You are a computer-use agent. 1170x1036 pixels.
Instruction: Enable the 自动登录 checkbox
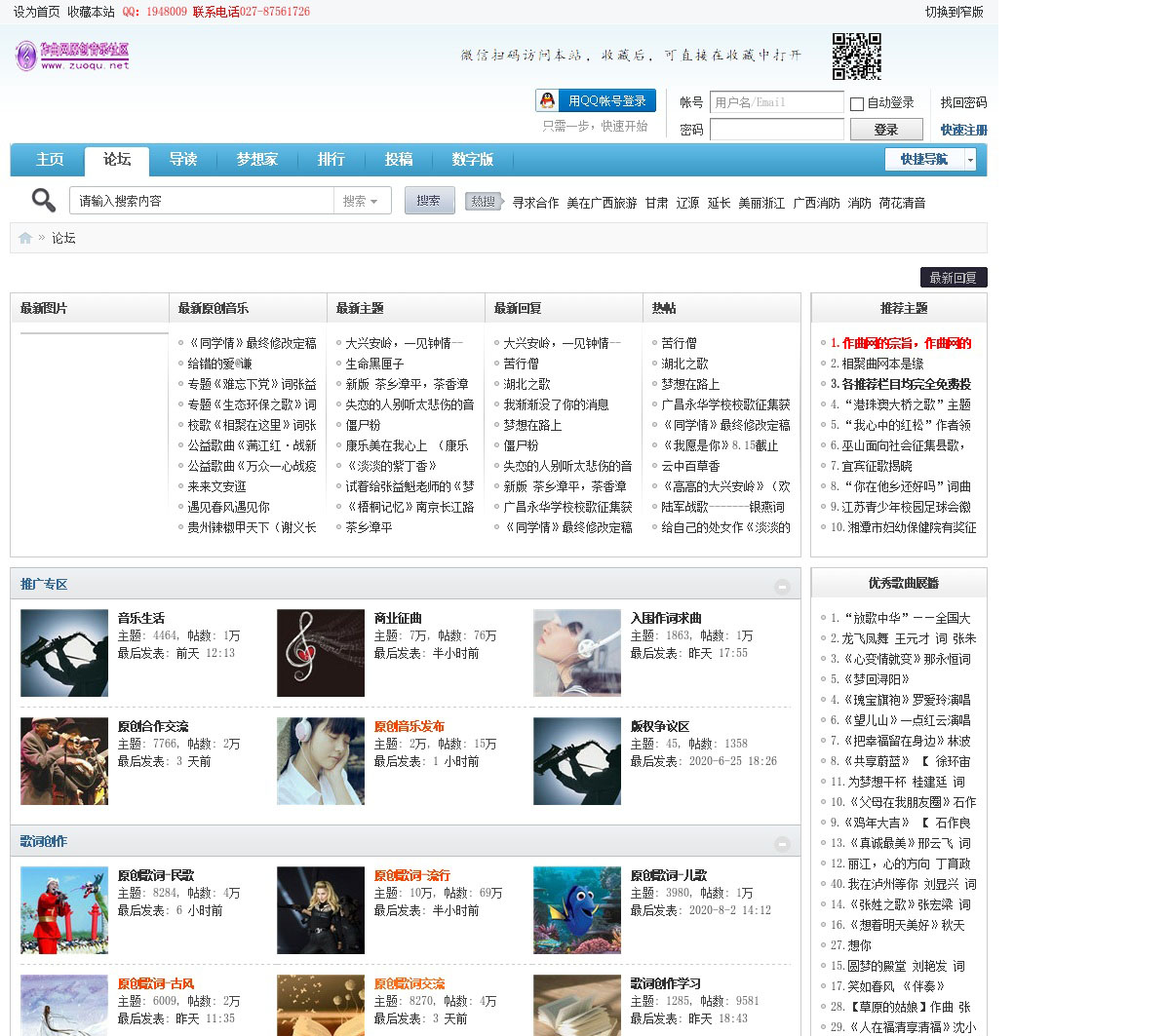(x=857, y=103)
